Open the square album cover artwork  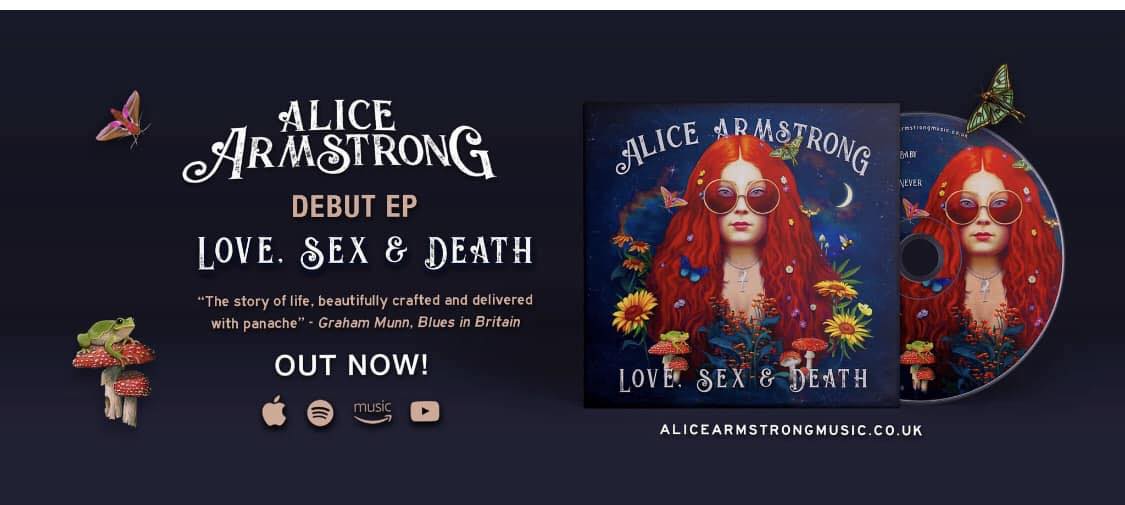[741, 255]
